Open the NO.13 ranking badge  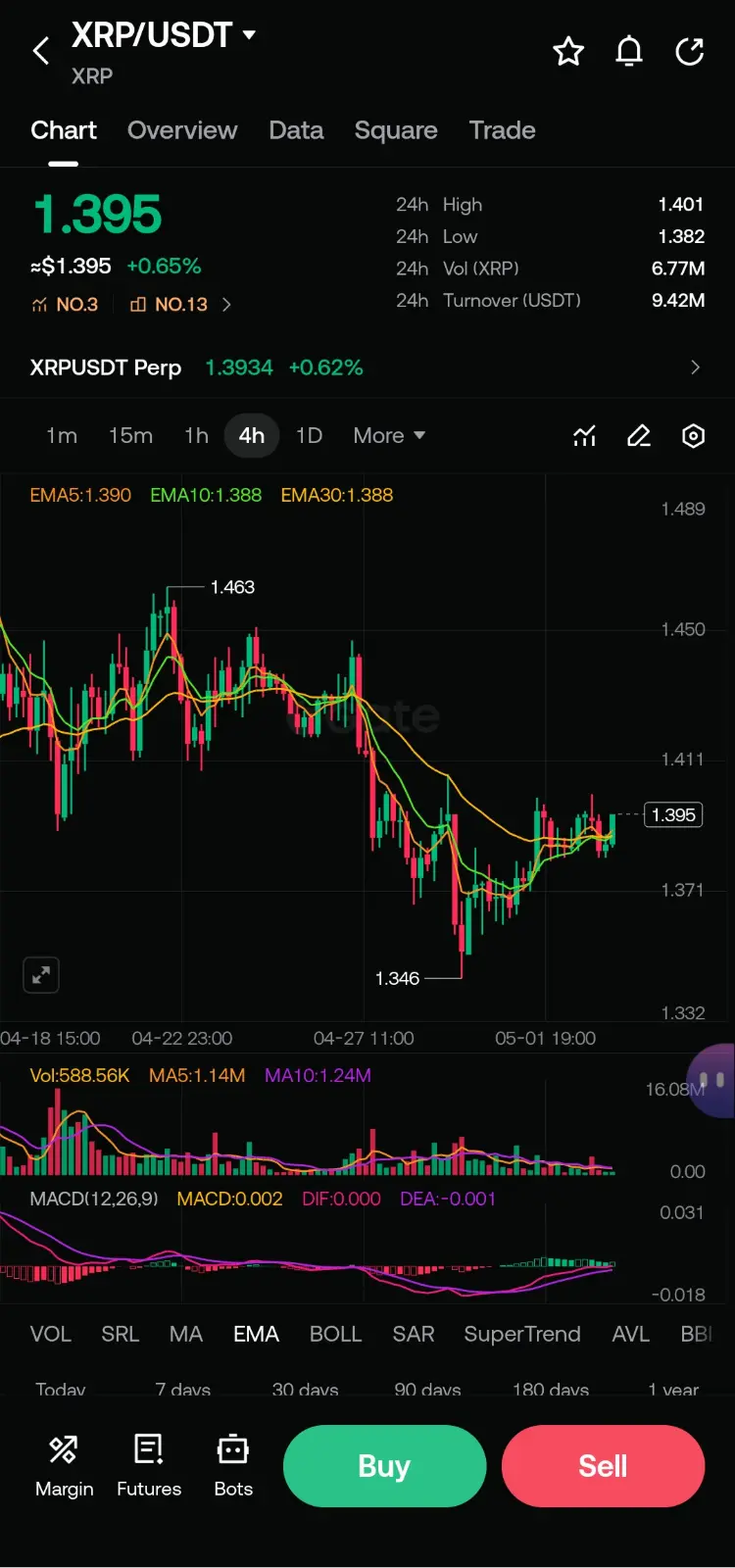tap(169, 305)
